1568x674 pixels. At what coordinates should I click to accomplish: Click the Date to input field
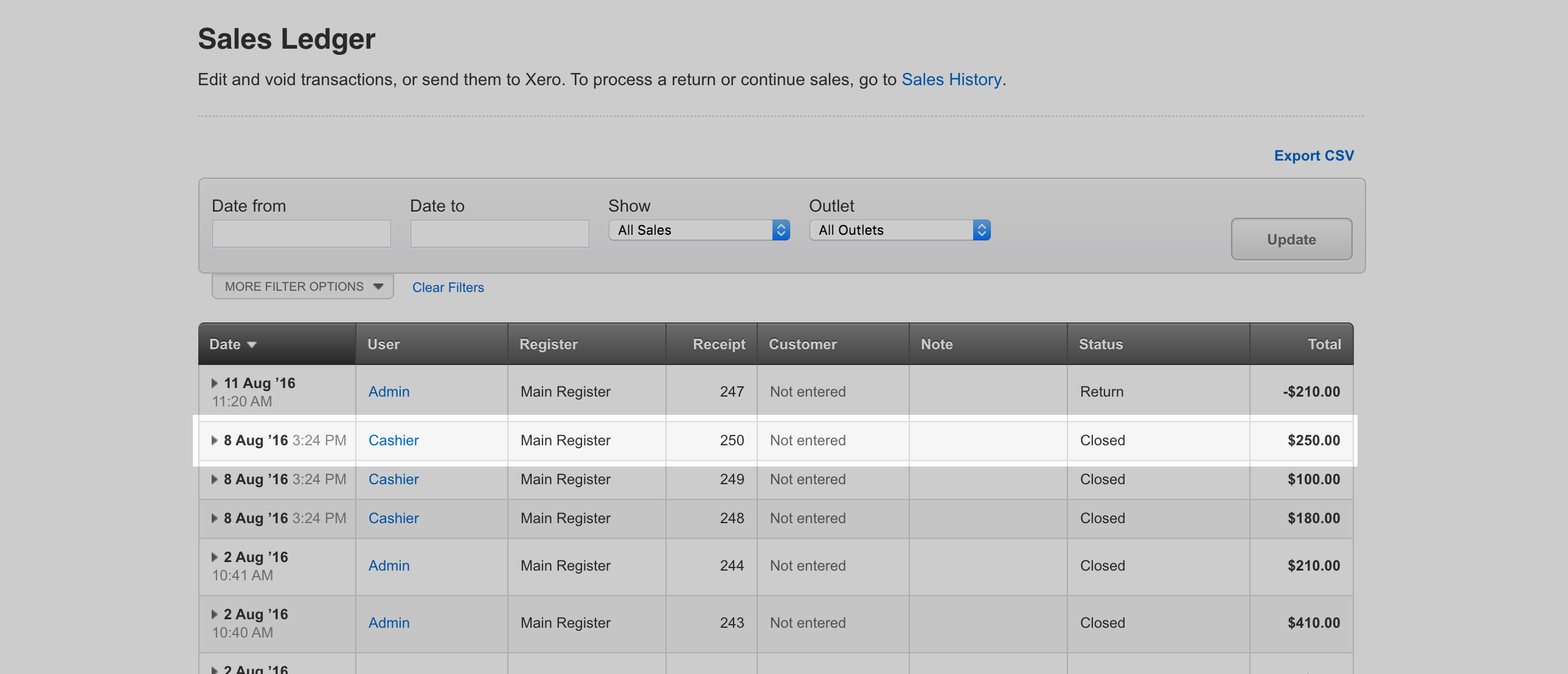499,234
